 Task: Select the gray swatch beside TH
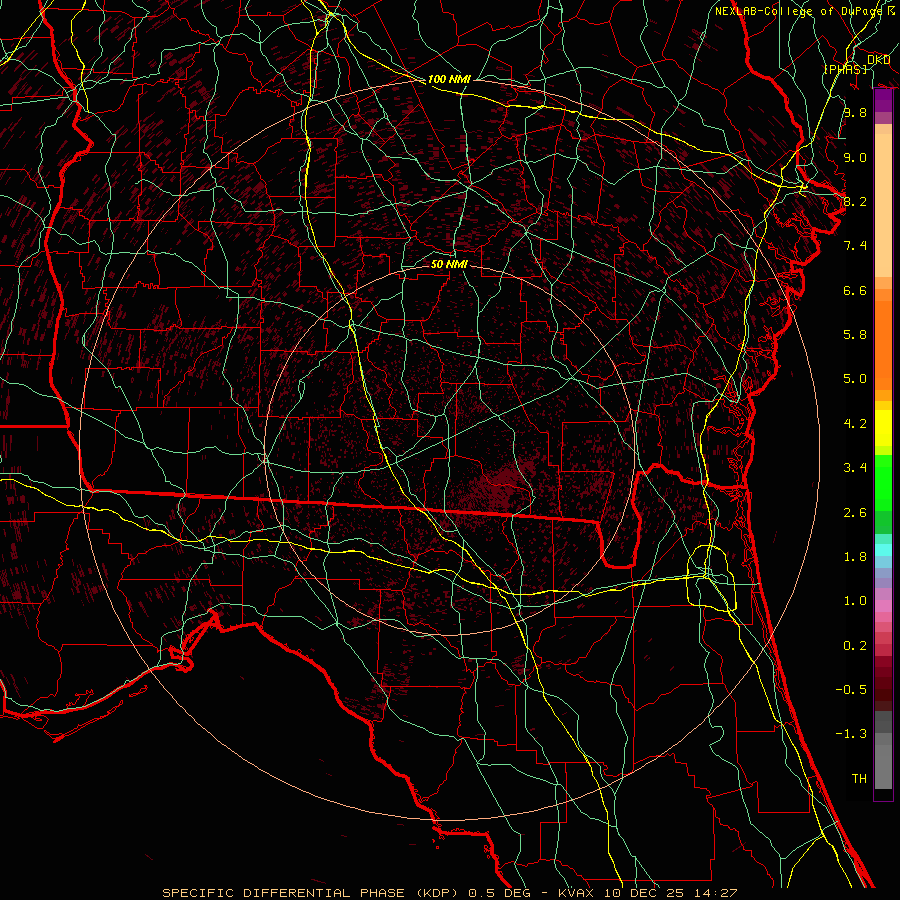point(883,778)
